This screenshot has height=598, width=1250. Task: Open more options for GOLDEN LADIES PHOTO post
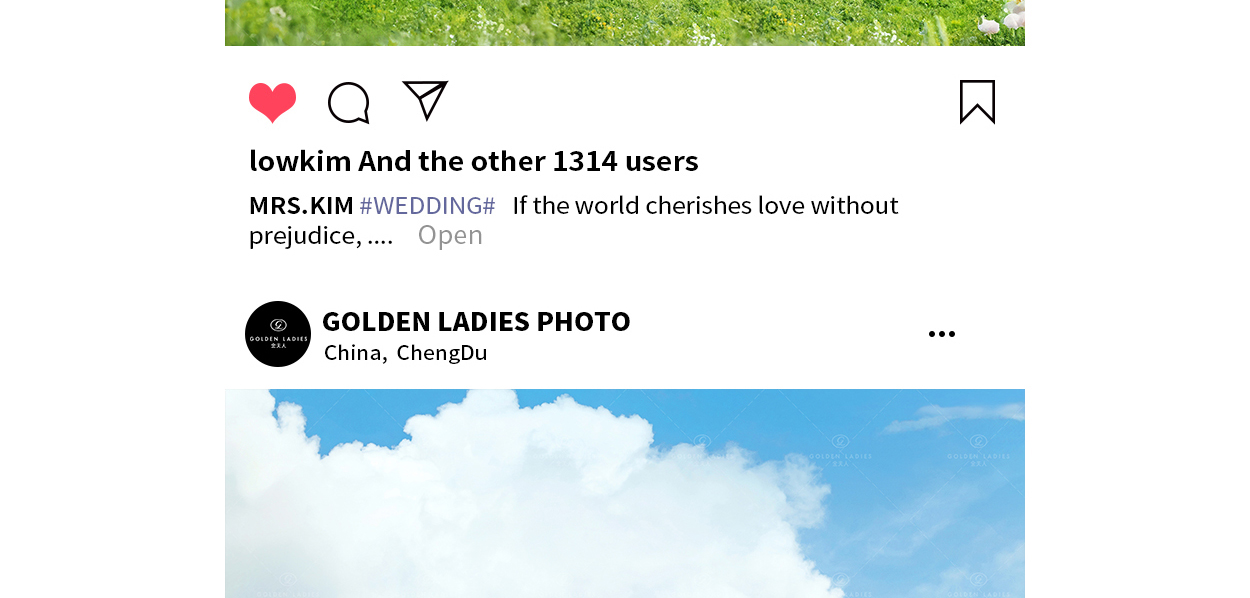tap(942, 334)
